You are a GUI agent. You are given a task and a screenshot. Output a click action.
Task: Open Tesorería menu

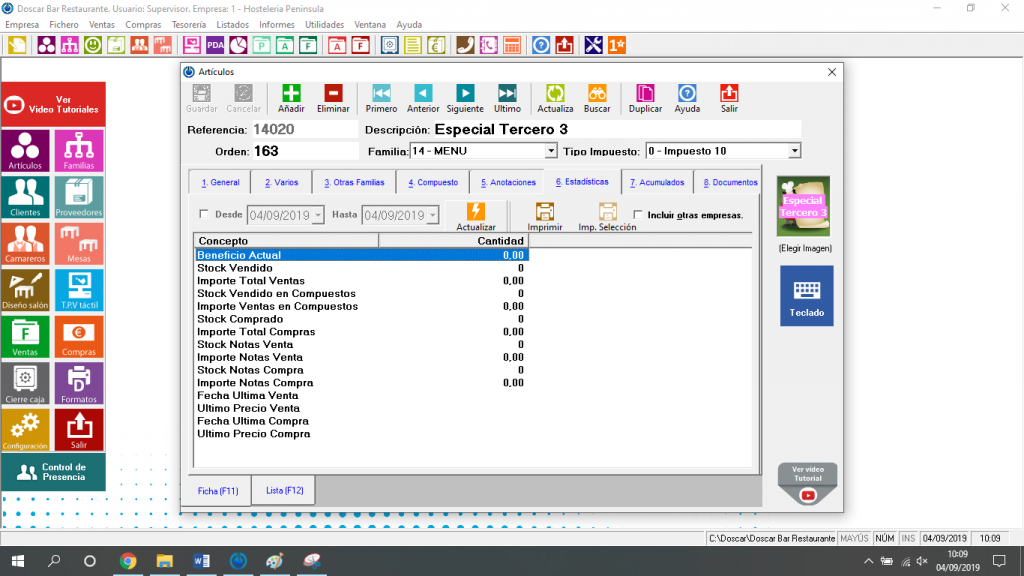(x=189, y=24)
